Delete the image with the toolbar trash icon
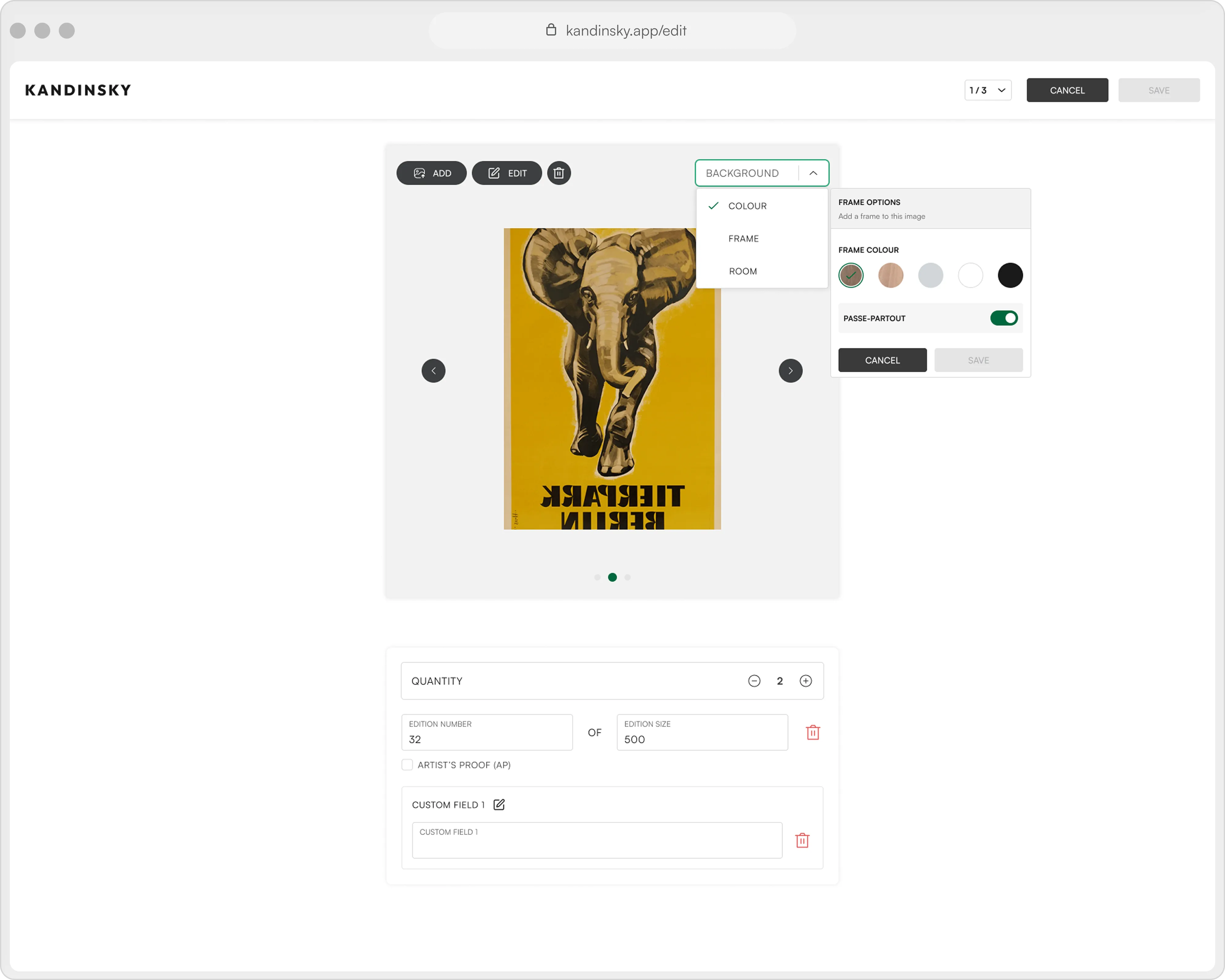Viewport: 1225px width, 980px height. (x=559, y=173)
